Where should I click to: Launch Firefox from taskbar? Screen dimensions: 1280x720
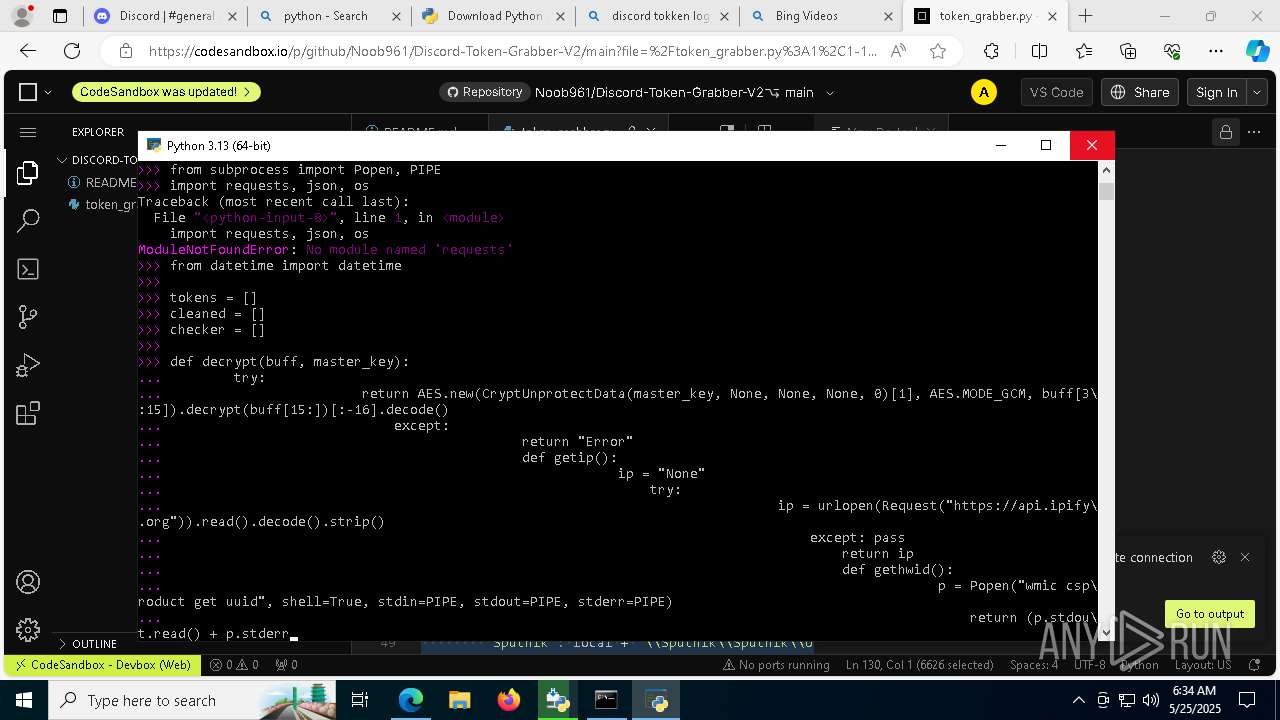click(x=509, y=700)
